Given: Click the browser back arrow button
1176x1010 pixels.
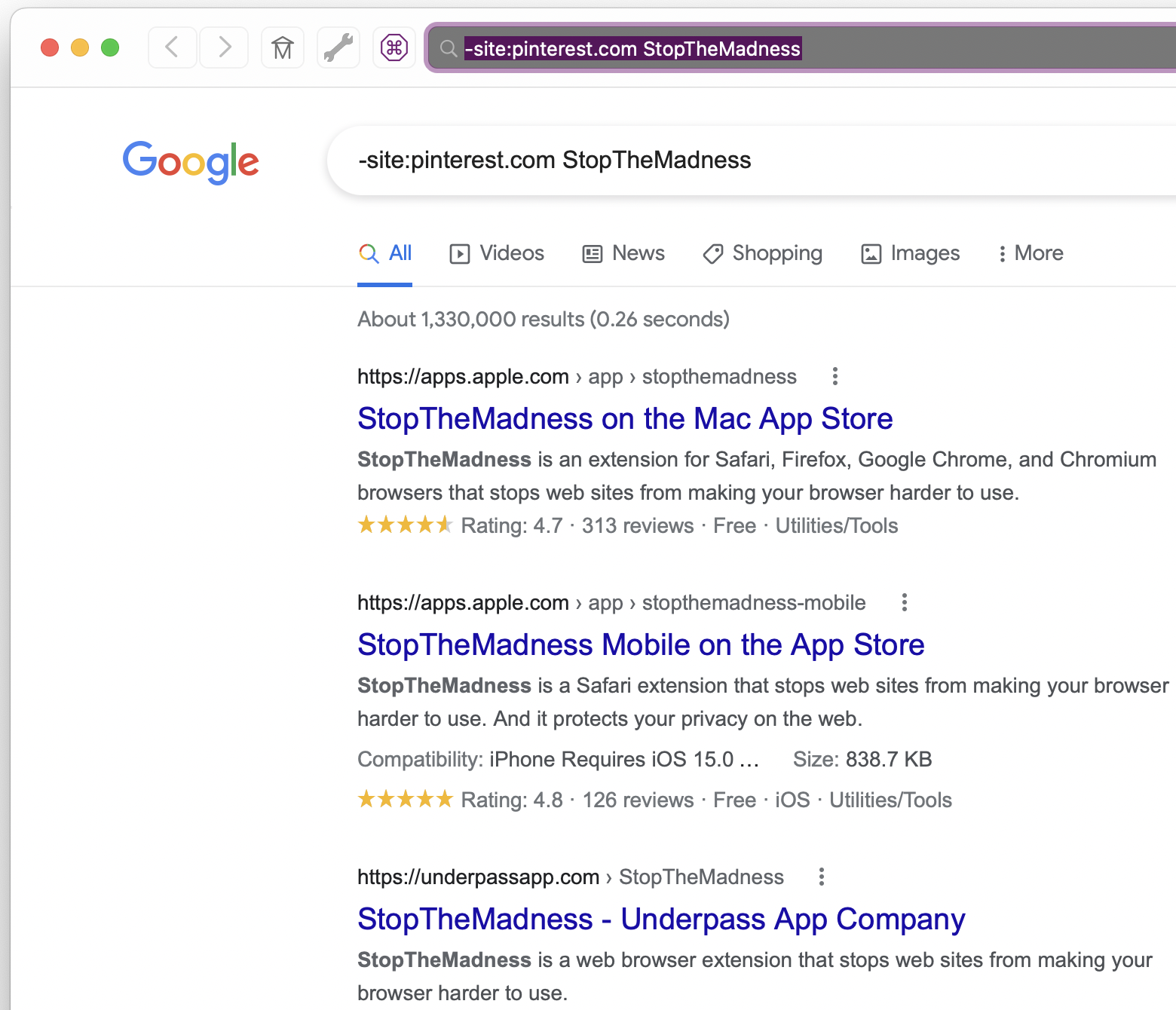Looking at the screenshot, I should click(173, 47).
